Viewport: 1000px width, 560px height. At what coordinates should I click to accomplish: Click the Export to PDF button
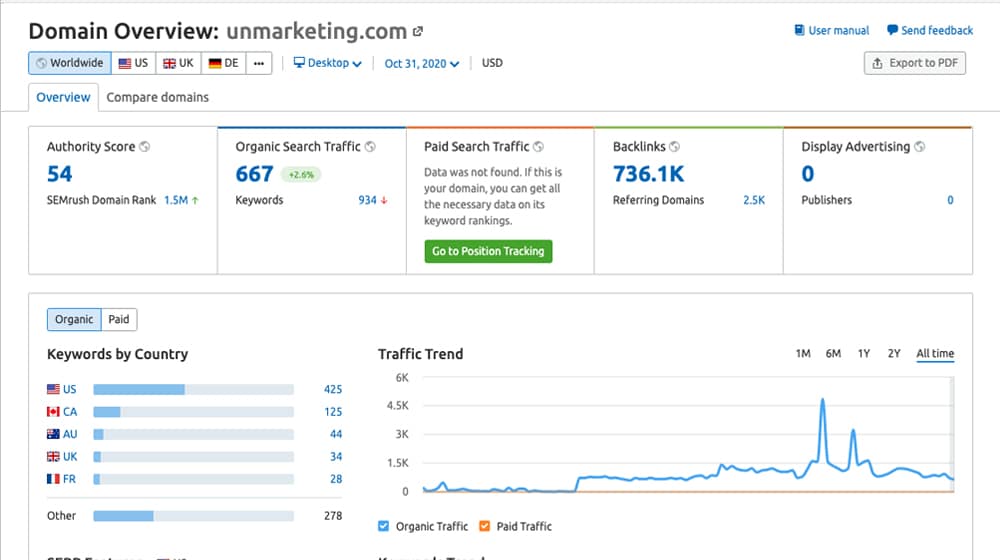coord(914,63)
